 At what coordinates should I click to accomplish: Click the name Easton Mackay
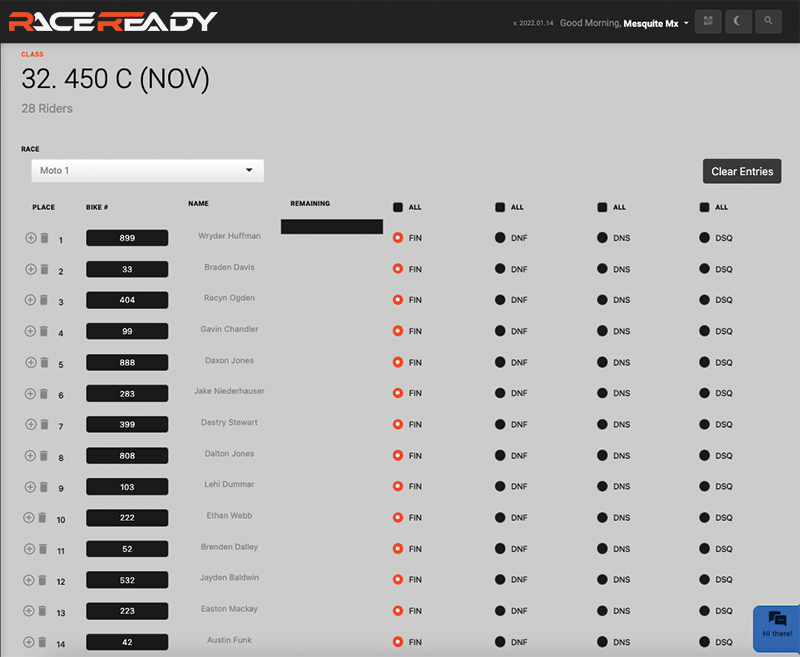pyautogui.click(x=229, y=609)
